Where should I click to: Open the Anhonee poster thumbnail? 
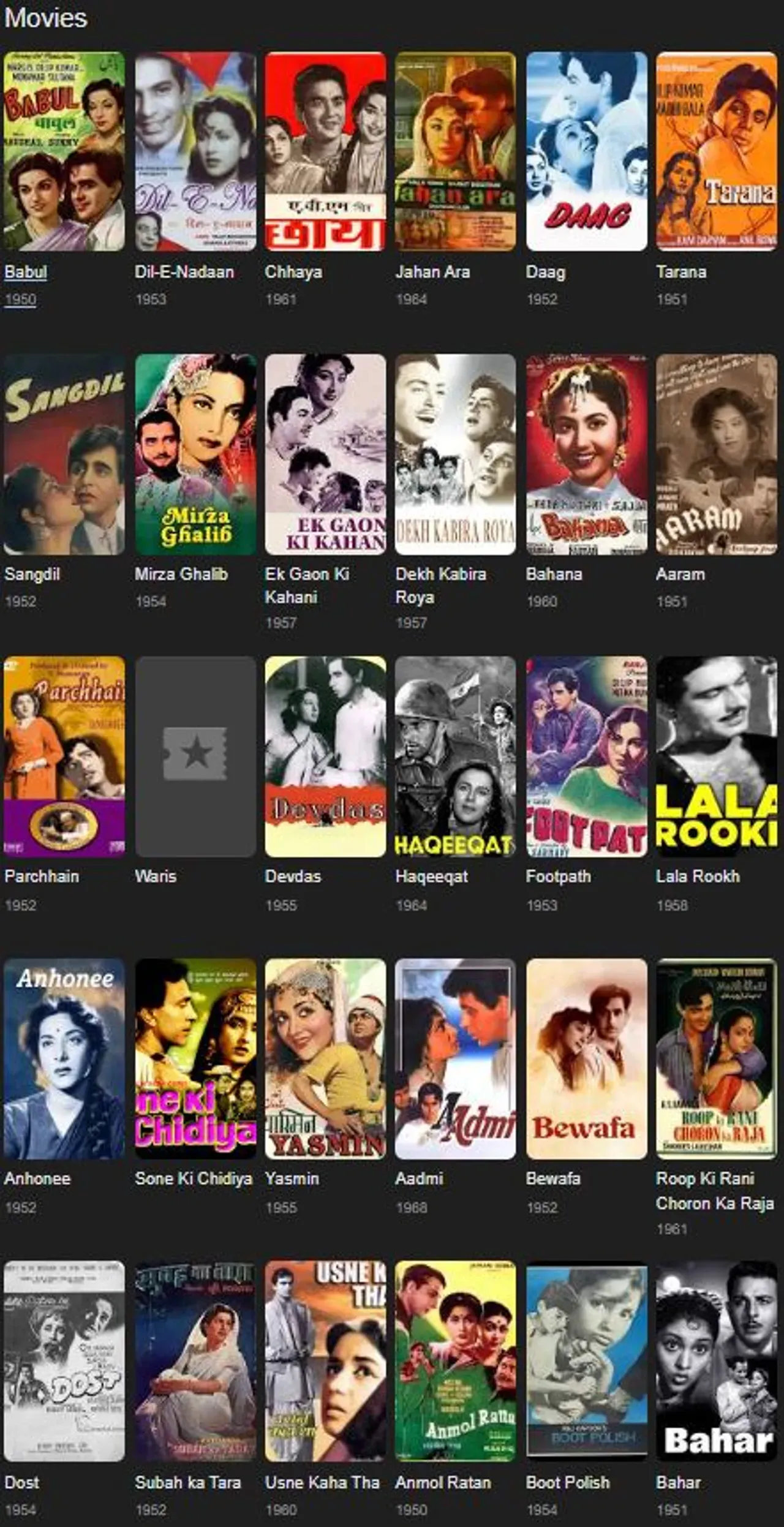click(64, 1058)
